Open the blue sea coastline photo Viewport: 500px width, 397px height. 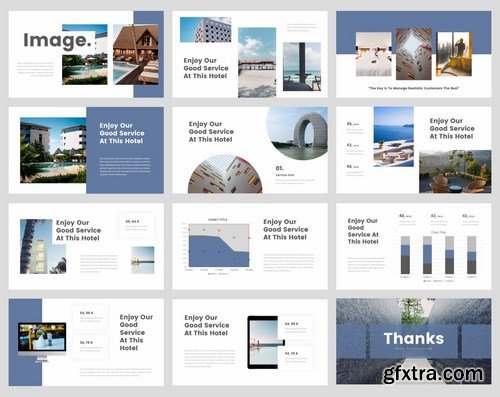[394, 137]
